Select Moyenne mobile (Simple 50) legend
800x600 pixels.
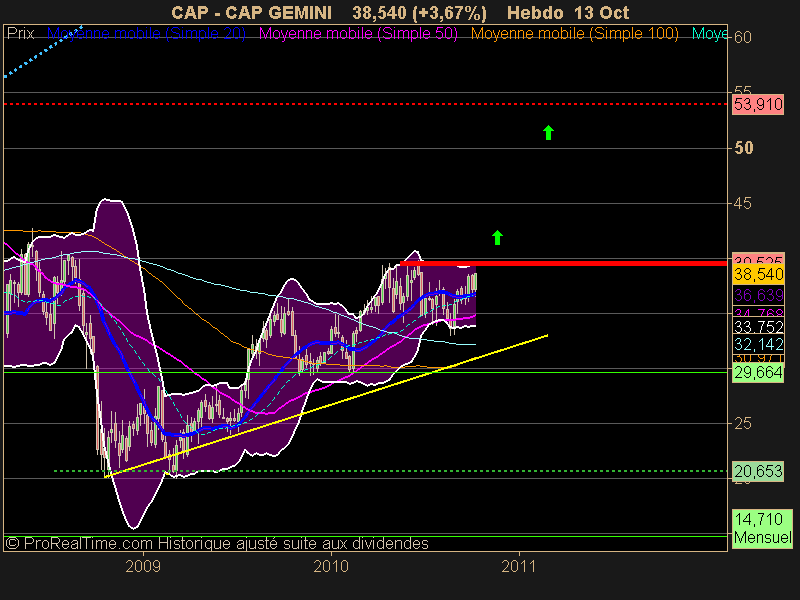358,34
